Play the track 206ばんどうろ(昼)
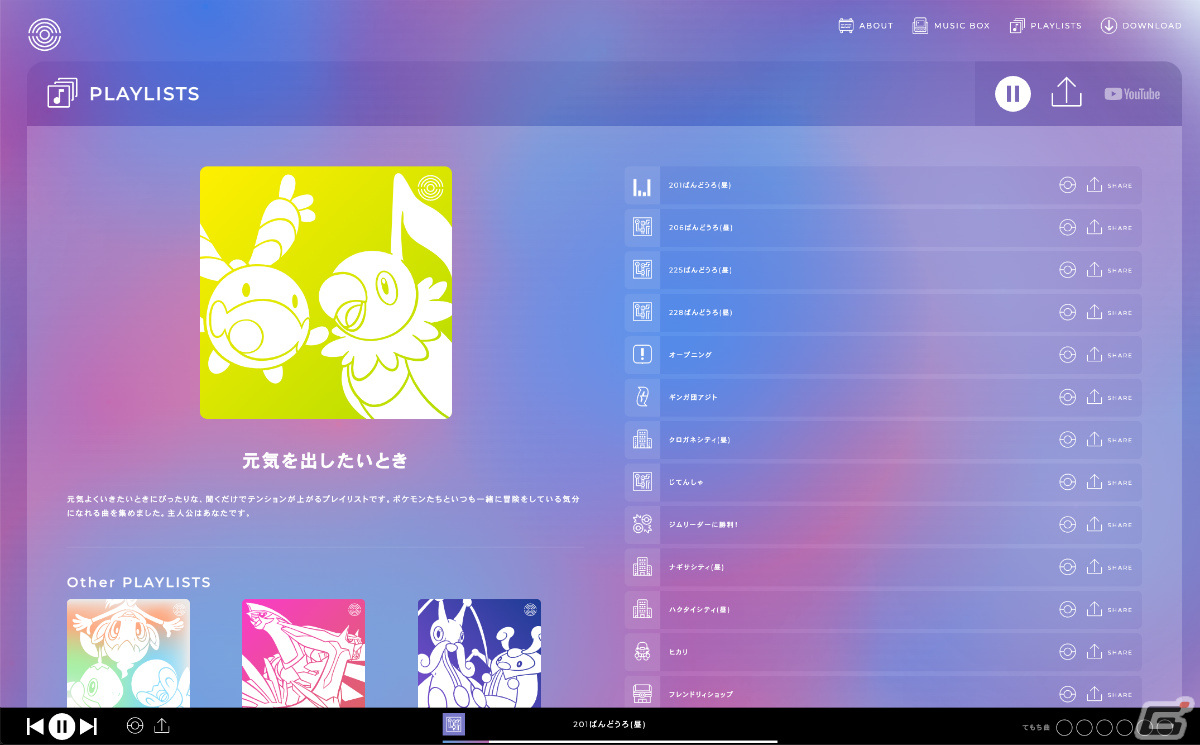 click(x=883, y=228)
